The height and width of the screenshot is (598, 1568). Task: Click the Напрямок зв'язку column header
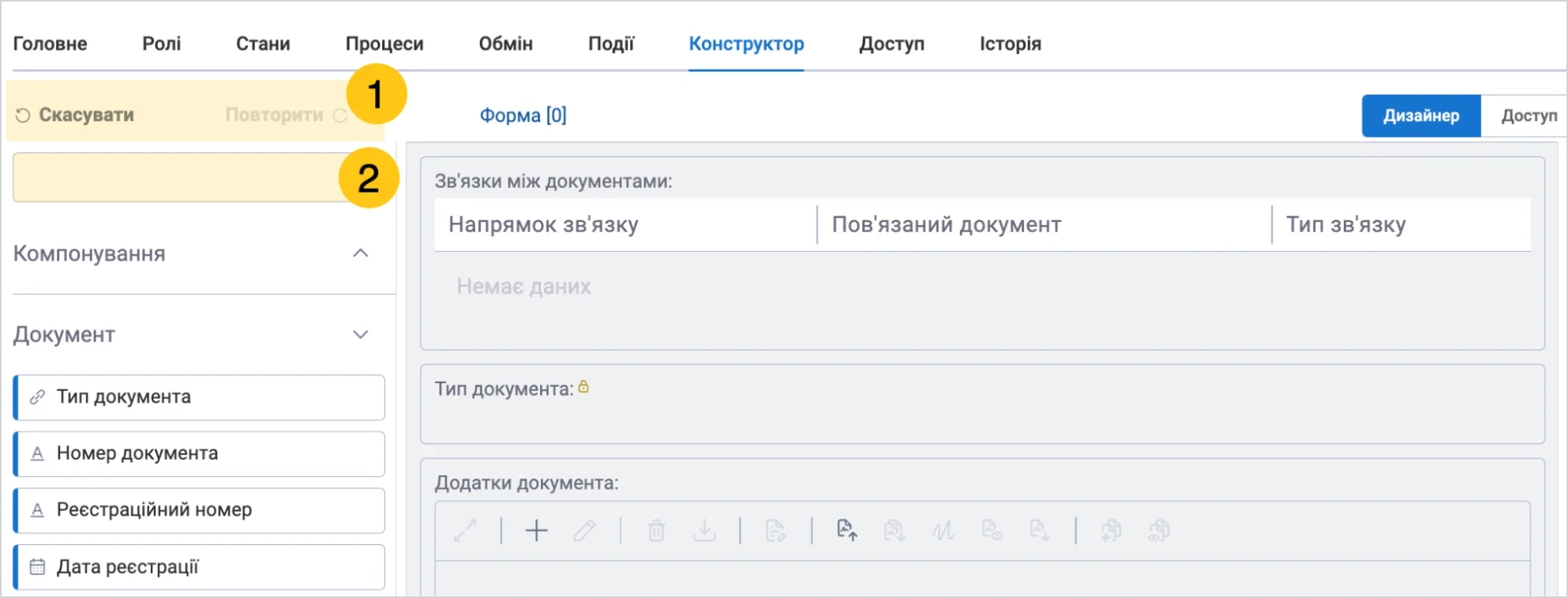tap(543, 225)
